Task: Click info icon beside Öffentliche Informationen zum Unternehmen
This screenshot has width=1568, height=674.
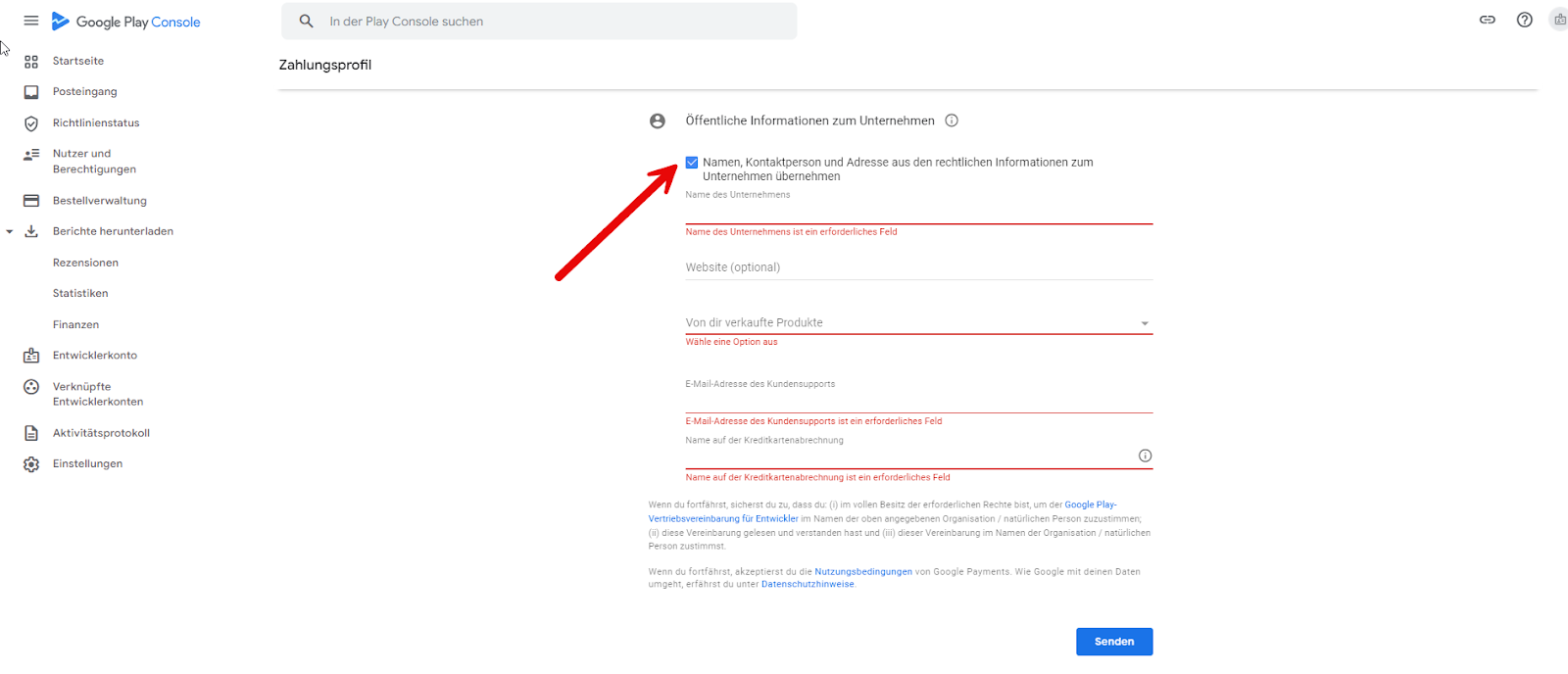Action: [x=952, y=120]
